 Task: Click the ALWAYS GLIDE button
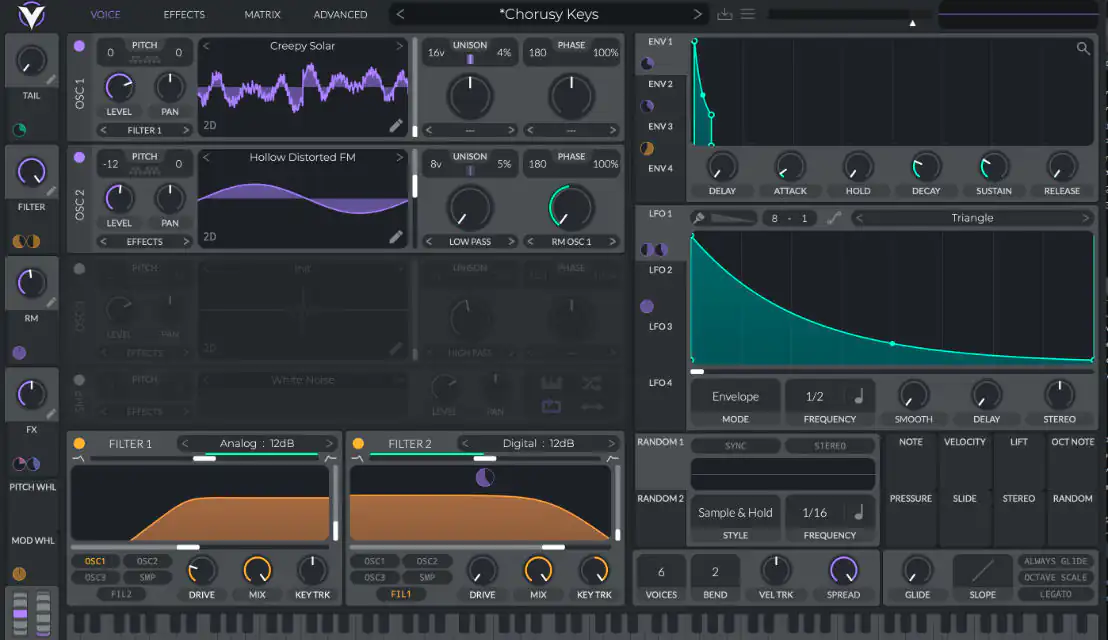(1056, 561)
